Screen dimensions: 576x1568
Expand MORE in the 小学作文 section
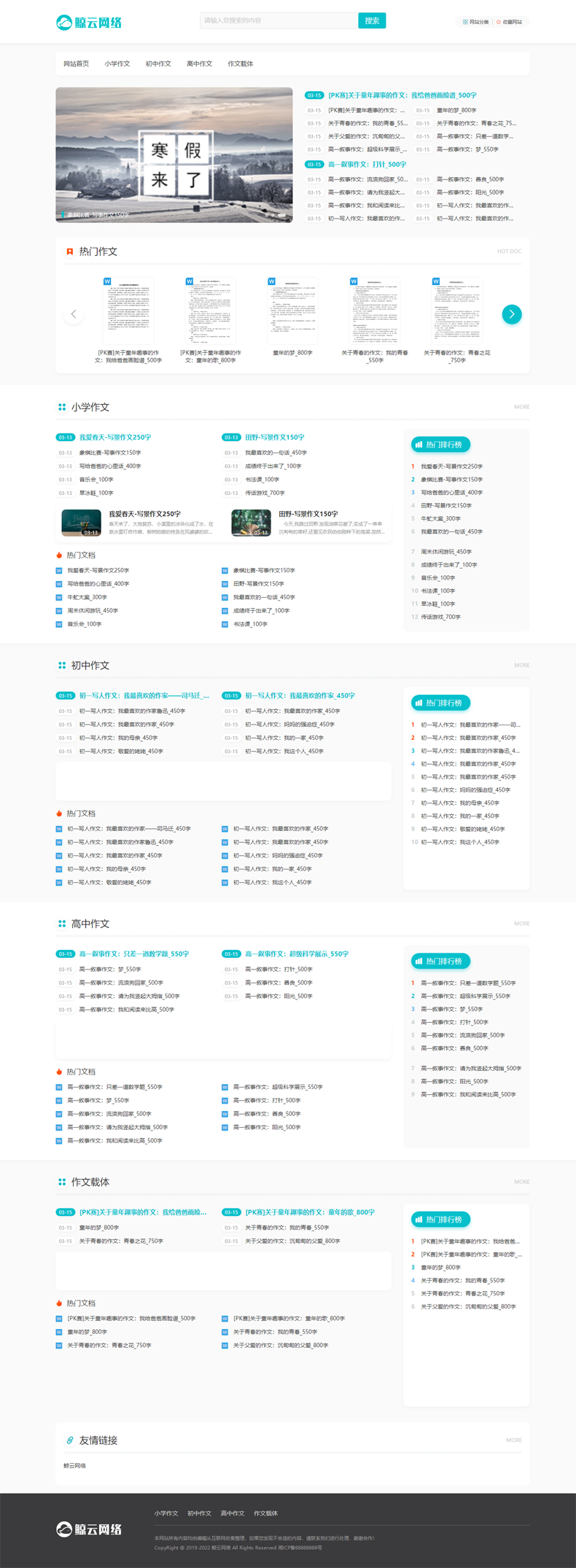521,407
